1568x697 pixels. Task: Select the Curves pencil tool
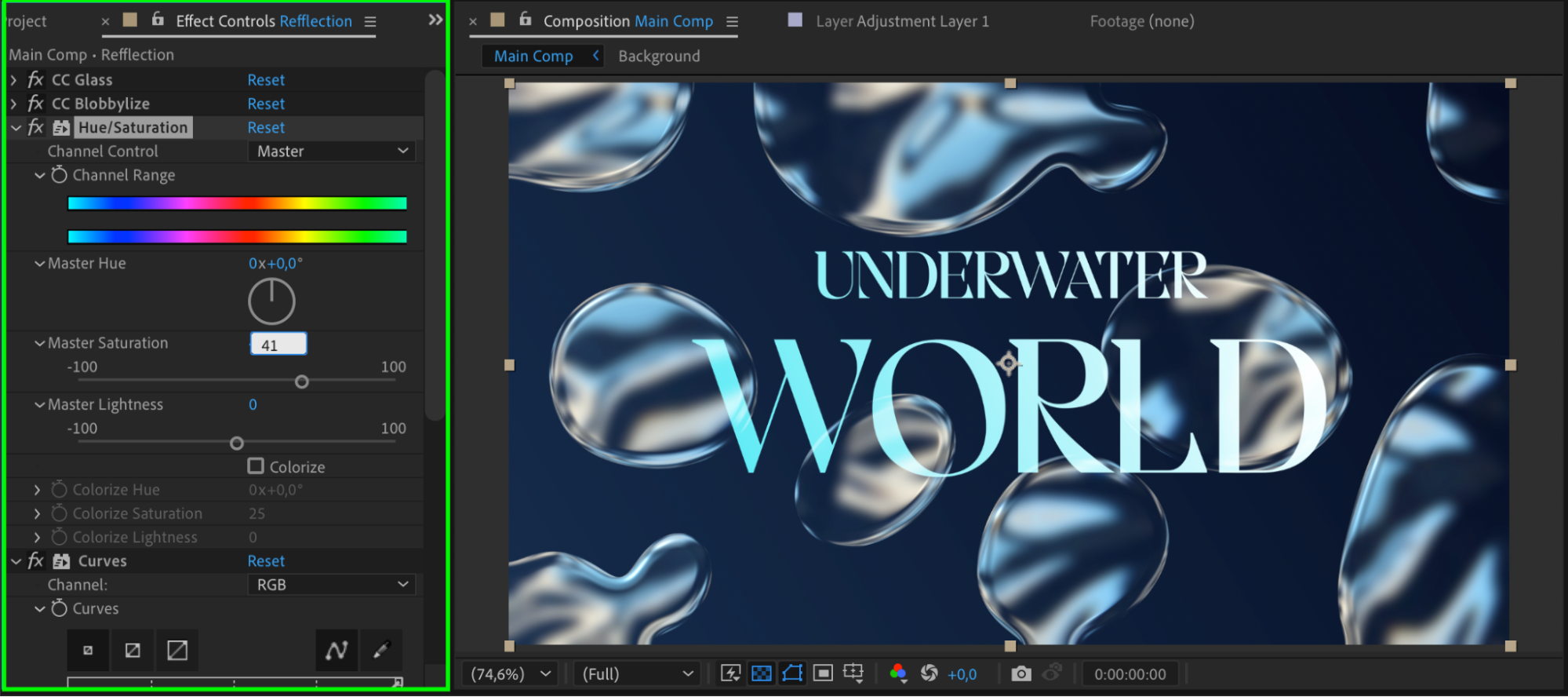coord(381,650)
